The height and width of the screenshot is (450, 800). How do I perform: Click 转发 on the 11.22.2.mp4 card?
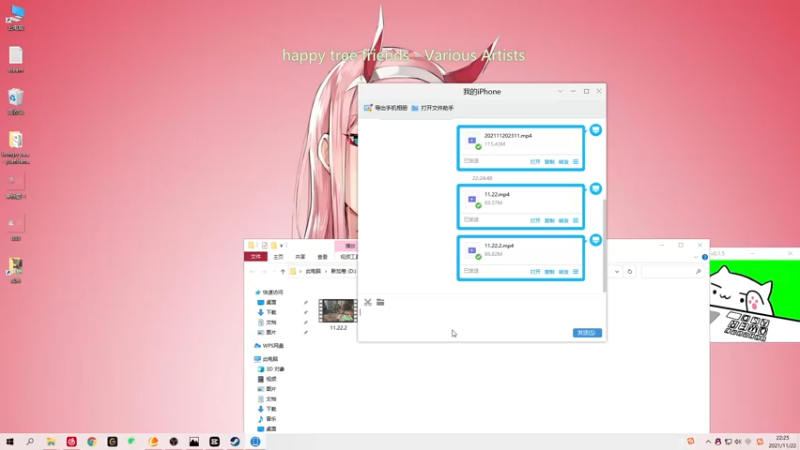coord(563,272)
